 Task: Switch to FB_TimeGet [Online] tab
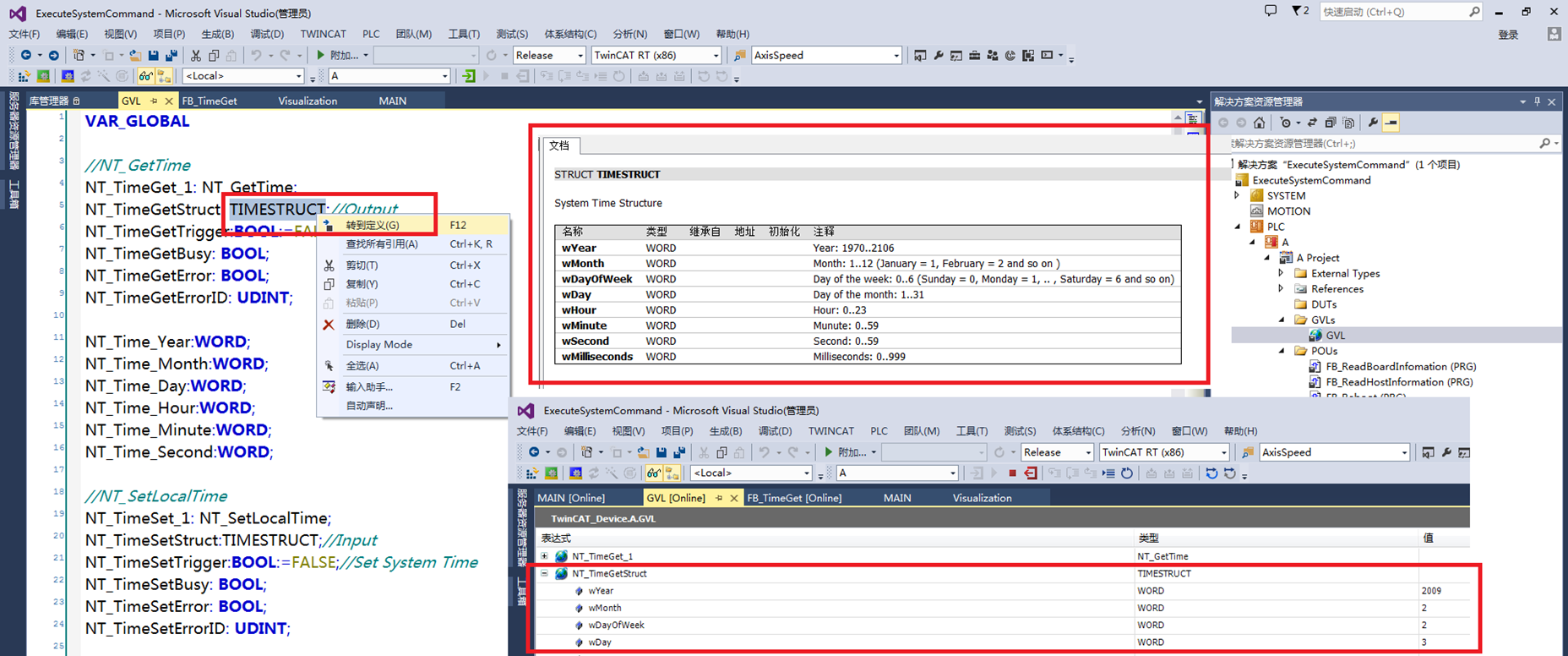pyautogui.click(x=794, y=498)
